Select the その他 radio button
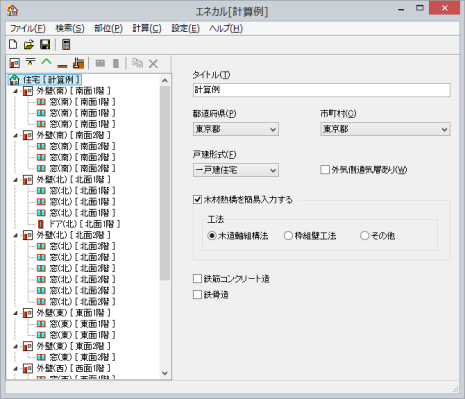This screenshot has height=399, width=465. point(364,236)
